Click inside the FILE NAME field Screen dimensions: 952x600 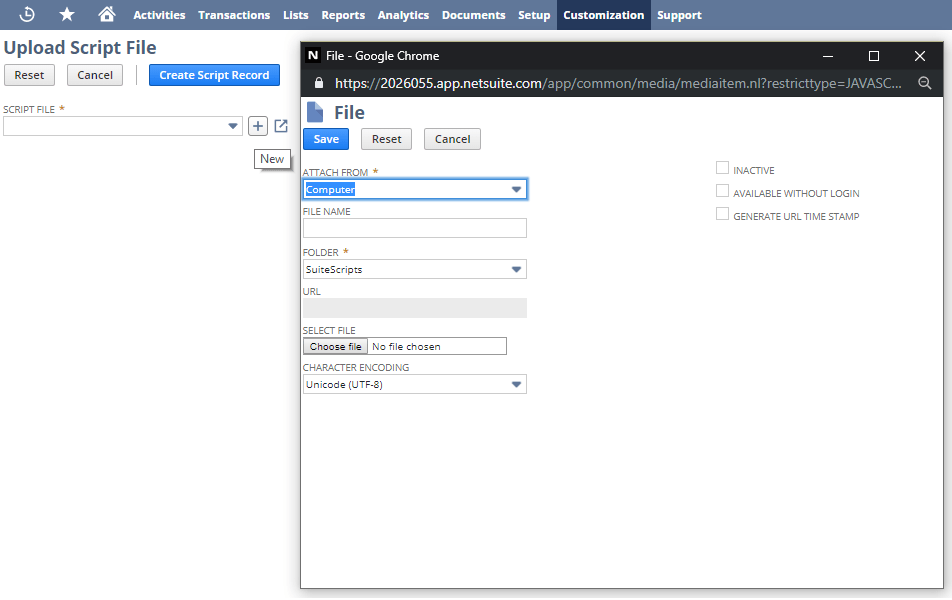[x=414, y=228]
